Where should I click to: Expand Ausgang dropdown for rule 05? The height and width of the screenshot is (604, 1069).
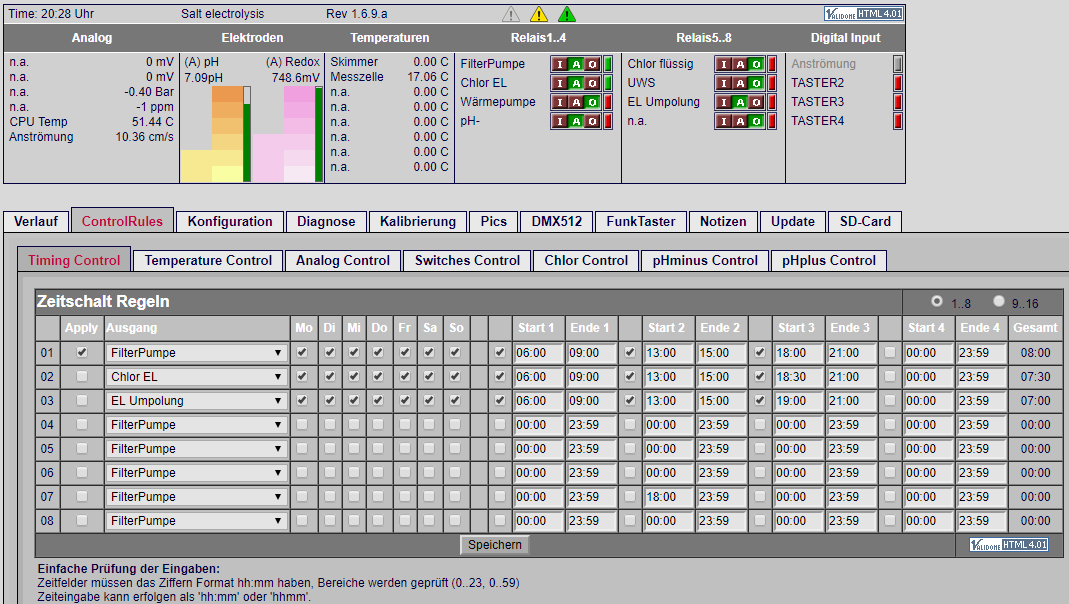coord(196,449)
